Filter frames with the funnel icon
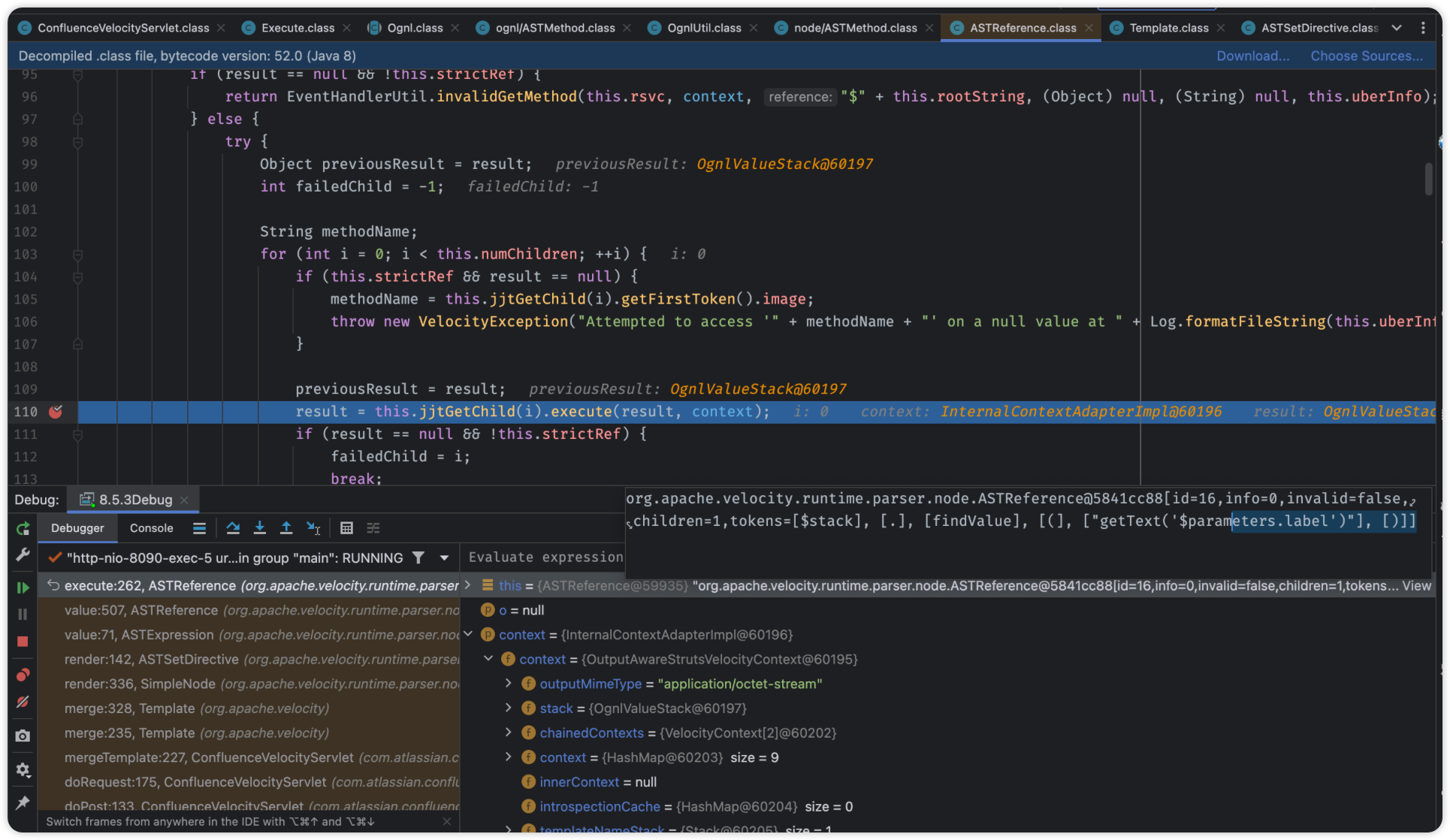1450x840 pixels. [x=418, y=557]
